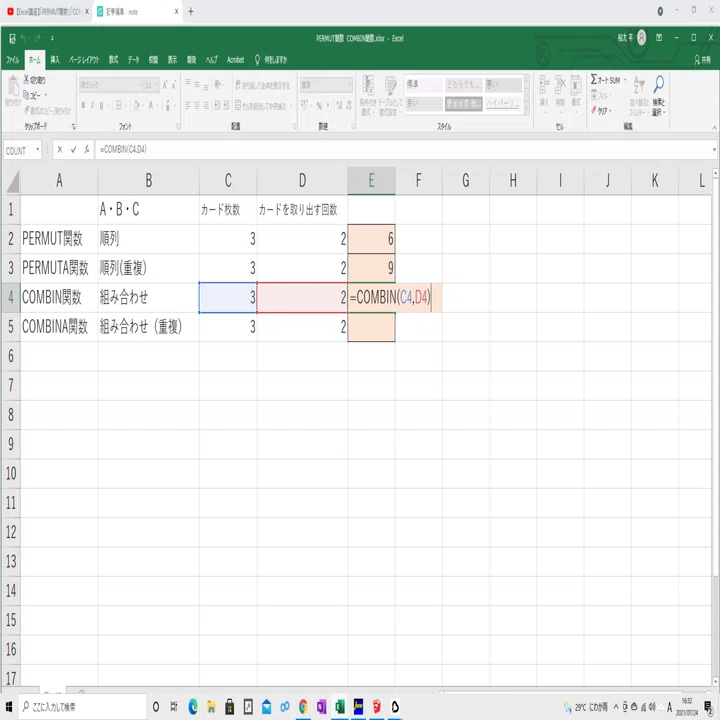Toggle bold formatting
This screenshot has height=720, width=720.
point(83,105)
